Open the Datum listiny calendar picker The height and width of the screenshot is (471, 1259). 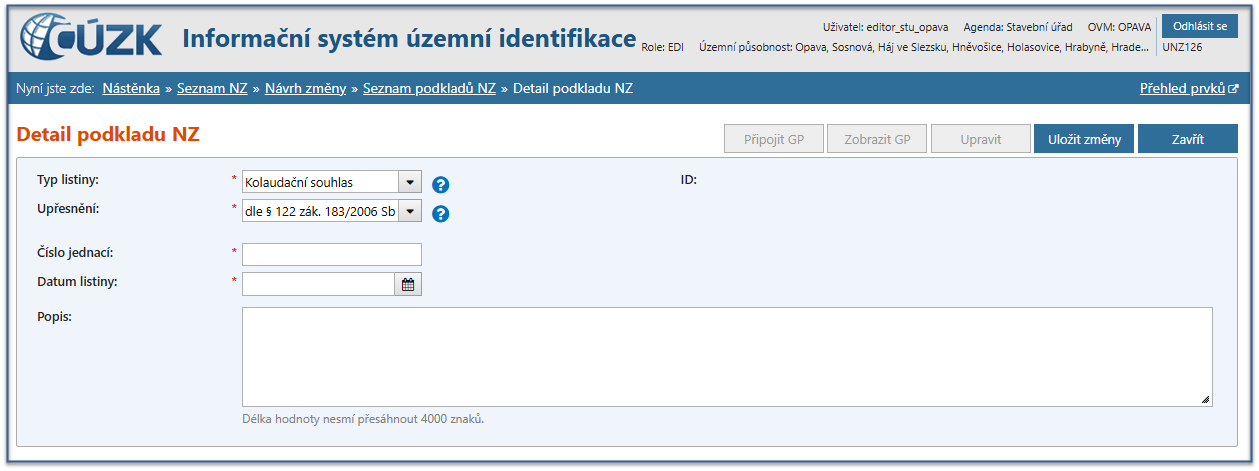click(x=408, y=284)
